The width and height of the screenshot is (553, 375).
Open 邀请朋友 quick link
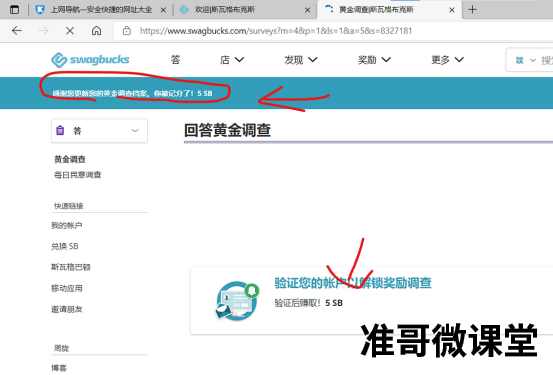click(x=67, y=309)
